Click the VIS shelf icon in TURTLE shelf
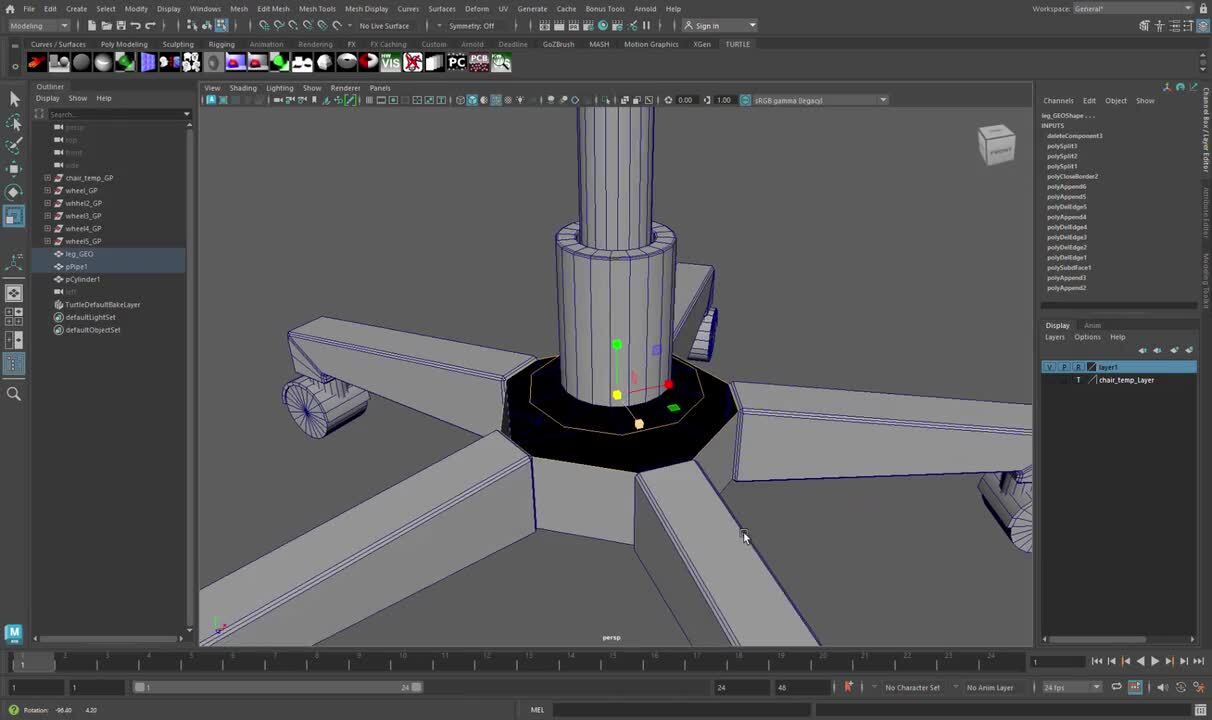This screenshot has width=1212, height=720. coord(390,62)
